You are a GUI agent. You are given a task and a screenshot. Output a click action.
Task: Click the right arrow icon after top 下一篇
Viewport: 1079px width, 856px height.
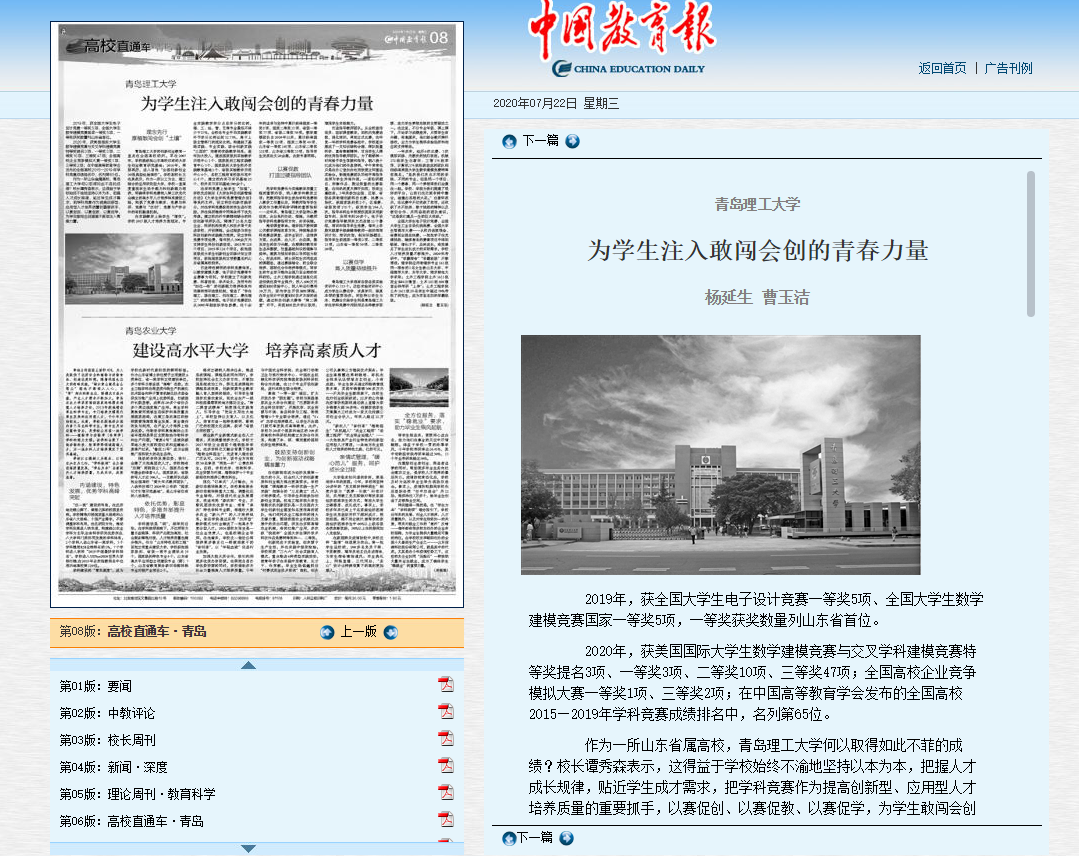(572, 141)
